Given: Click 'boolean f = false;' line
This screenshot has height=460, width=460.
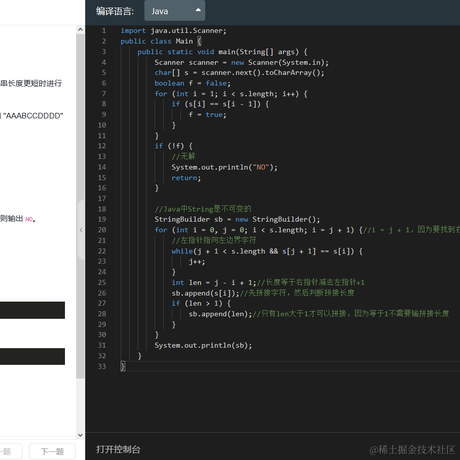Looking at the screenshot, I should [x=192, y=83].
